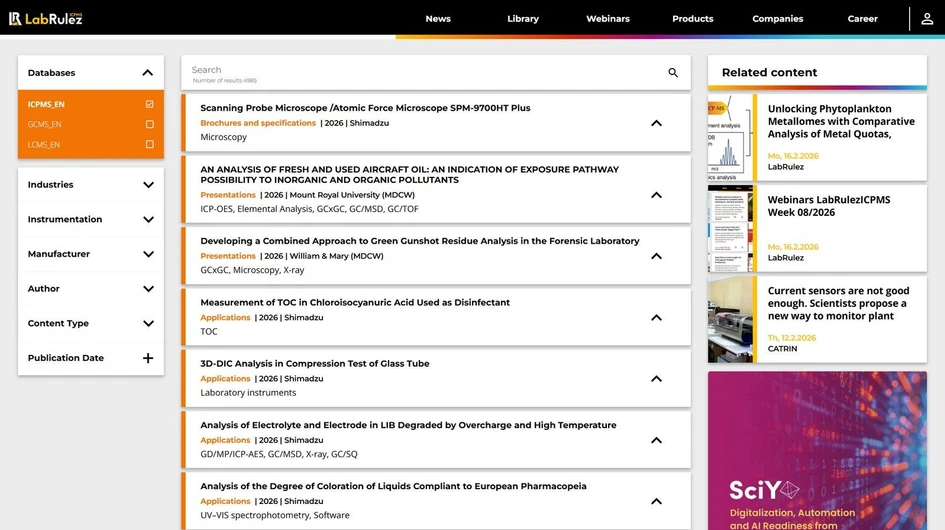The image size is (945, 530).
Task: Expand the Instrumentation filter
Action: [x=148, y=219]
